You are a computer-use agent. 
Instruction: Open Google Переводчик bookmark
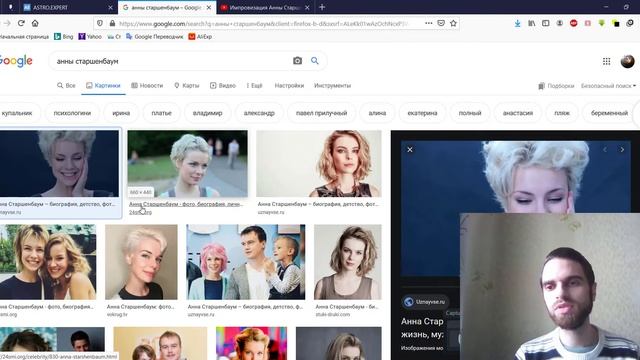click(155, 37)
